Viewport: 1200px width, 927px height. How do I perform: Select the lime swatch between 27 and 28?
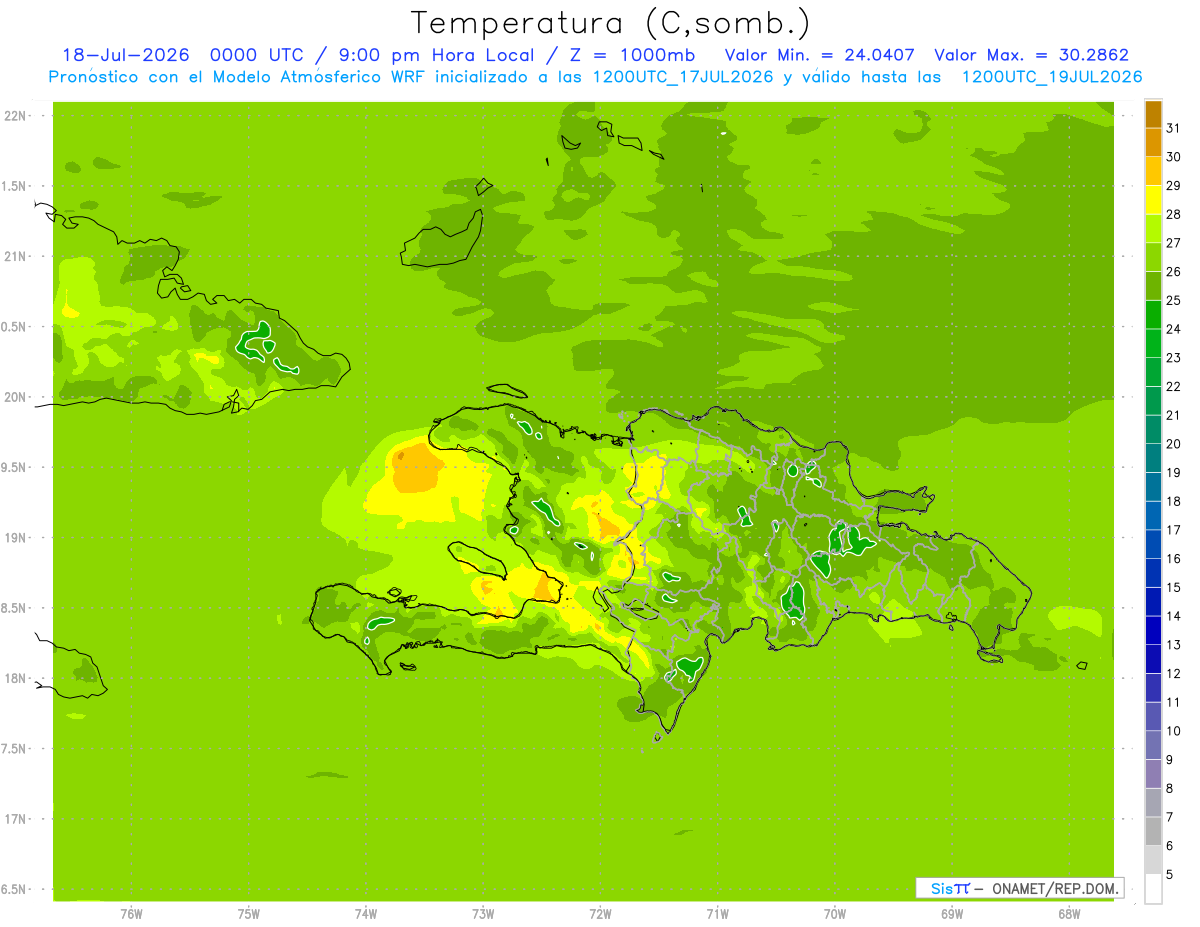tap(1153, 229)
